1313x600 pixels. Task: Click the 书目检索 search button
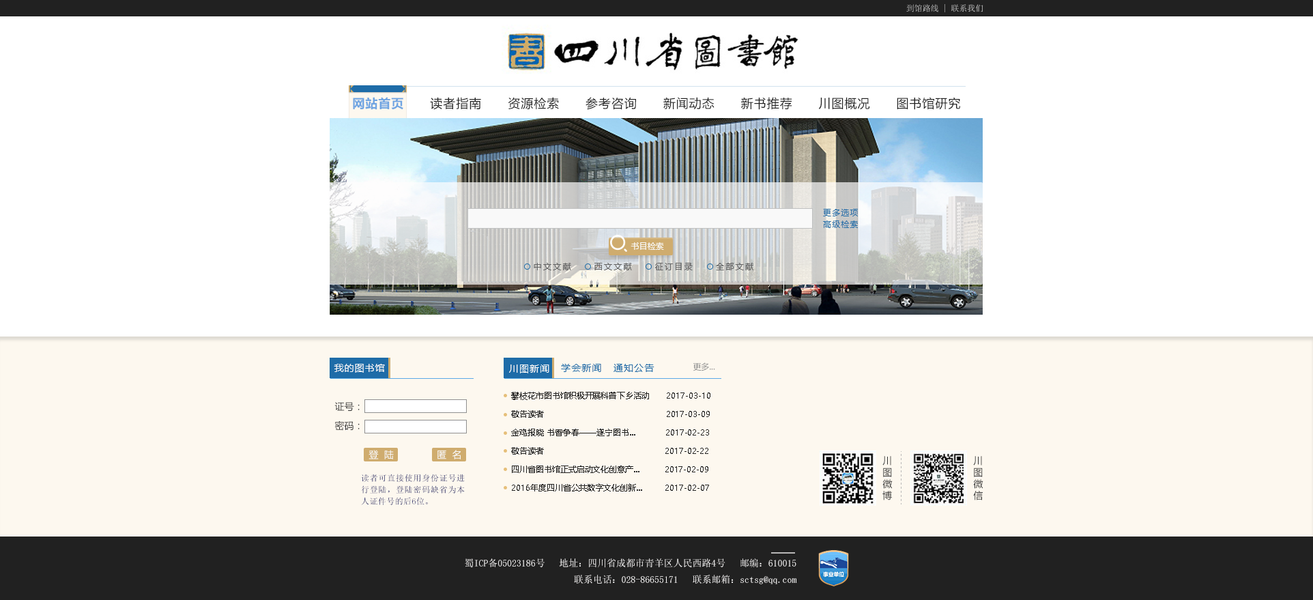[x=641, y=245]
